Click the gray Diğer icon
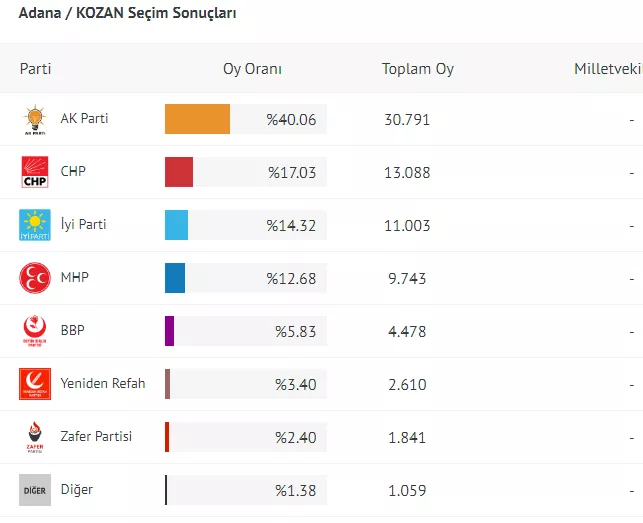Image resolution: width=643 pixels, height=523 pixels. coord(35,490)
